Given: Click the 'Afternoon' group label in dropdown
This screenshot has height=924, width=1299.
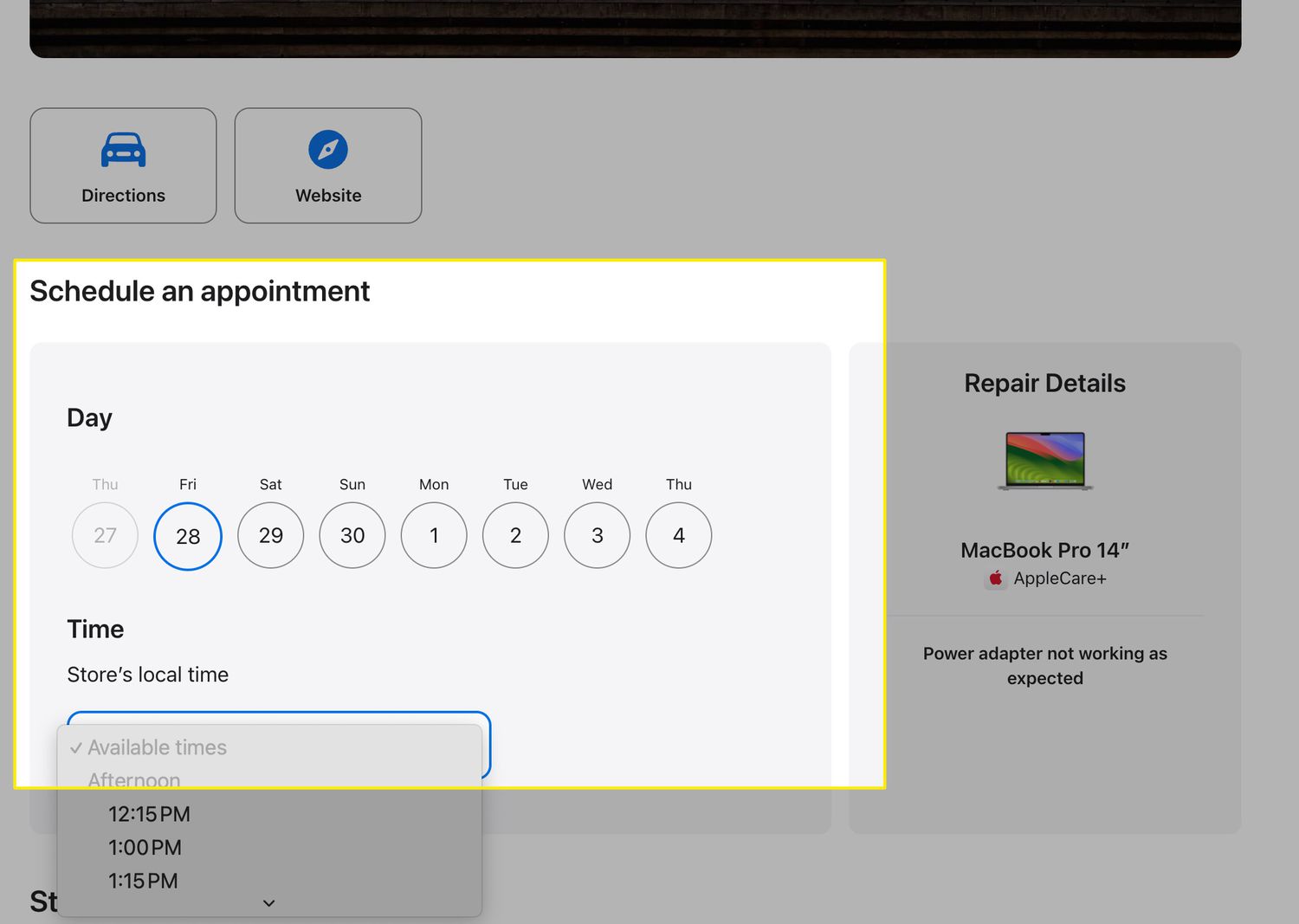Looking at the screenshot, I should coord(134,779).
